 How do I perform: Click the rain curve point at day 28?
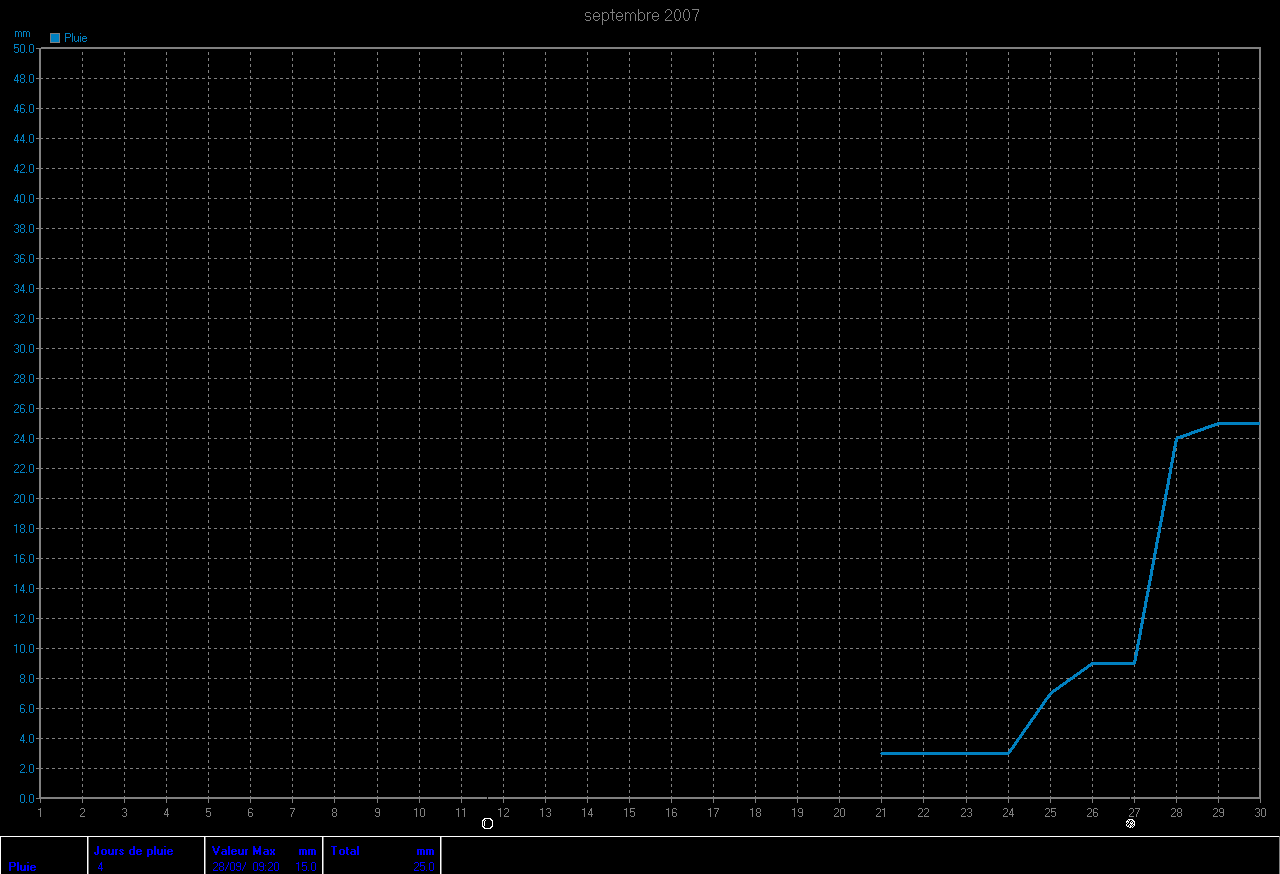pyautogui.click(x=1176, y=438)
